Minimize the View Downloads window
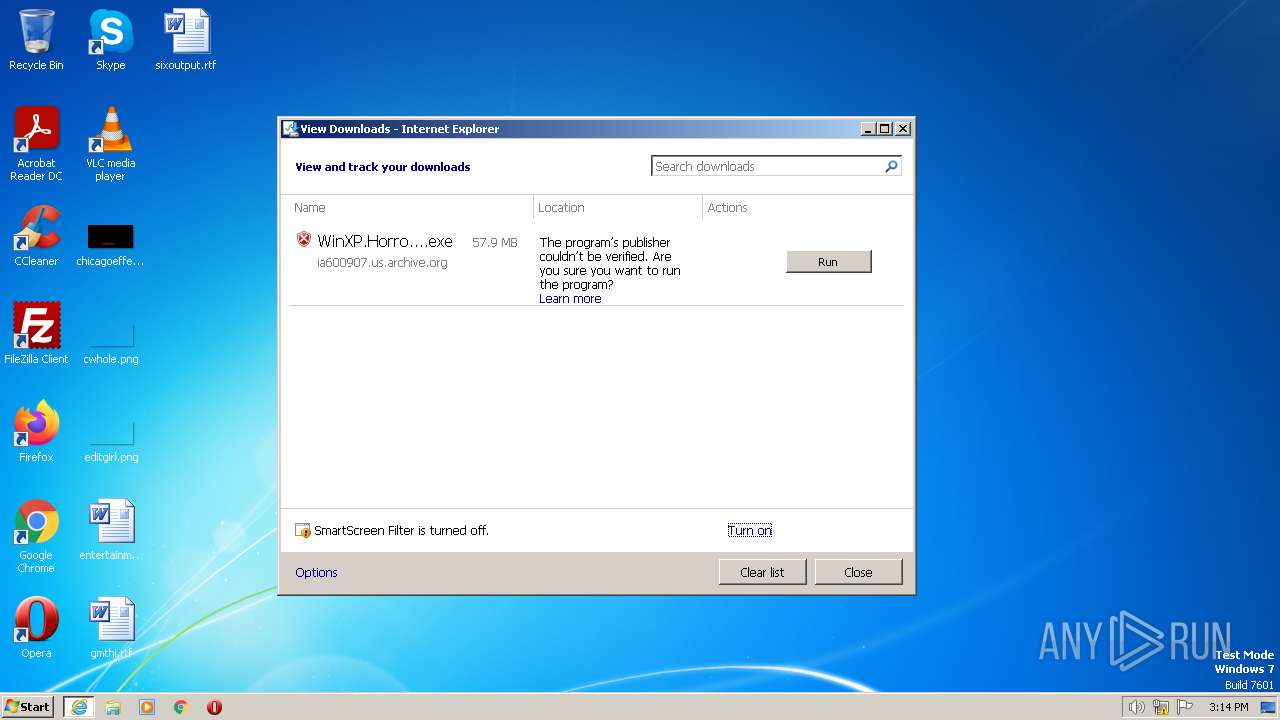Viewport: 1280px width, 720px height. 868,129
